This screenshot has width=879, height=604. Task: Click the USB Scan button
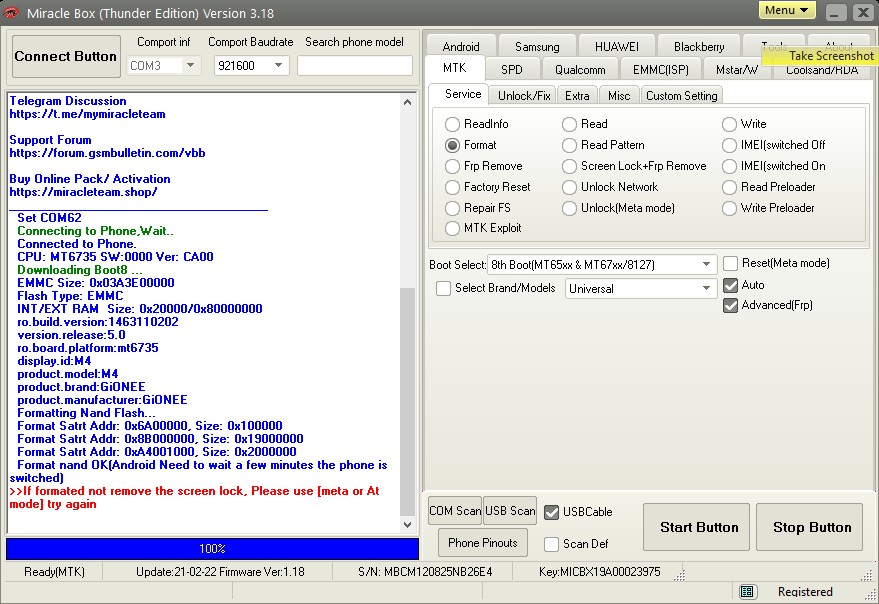(x=510, y=511)
